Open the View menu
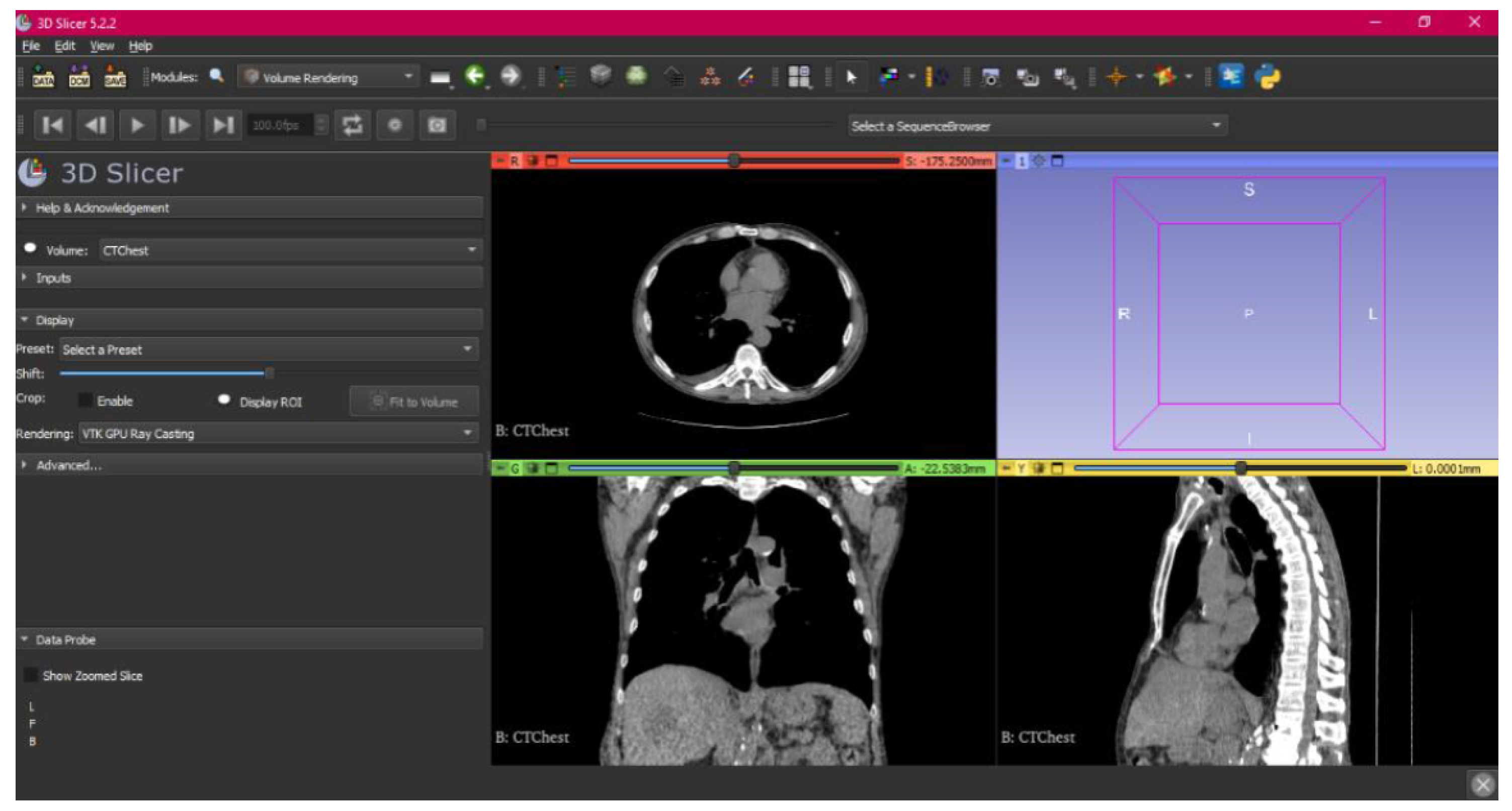Viewport: 1512px width, 811px height. (x=102, y=46)
